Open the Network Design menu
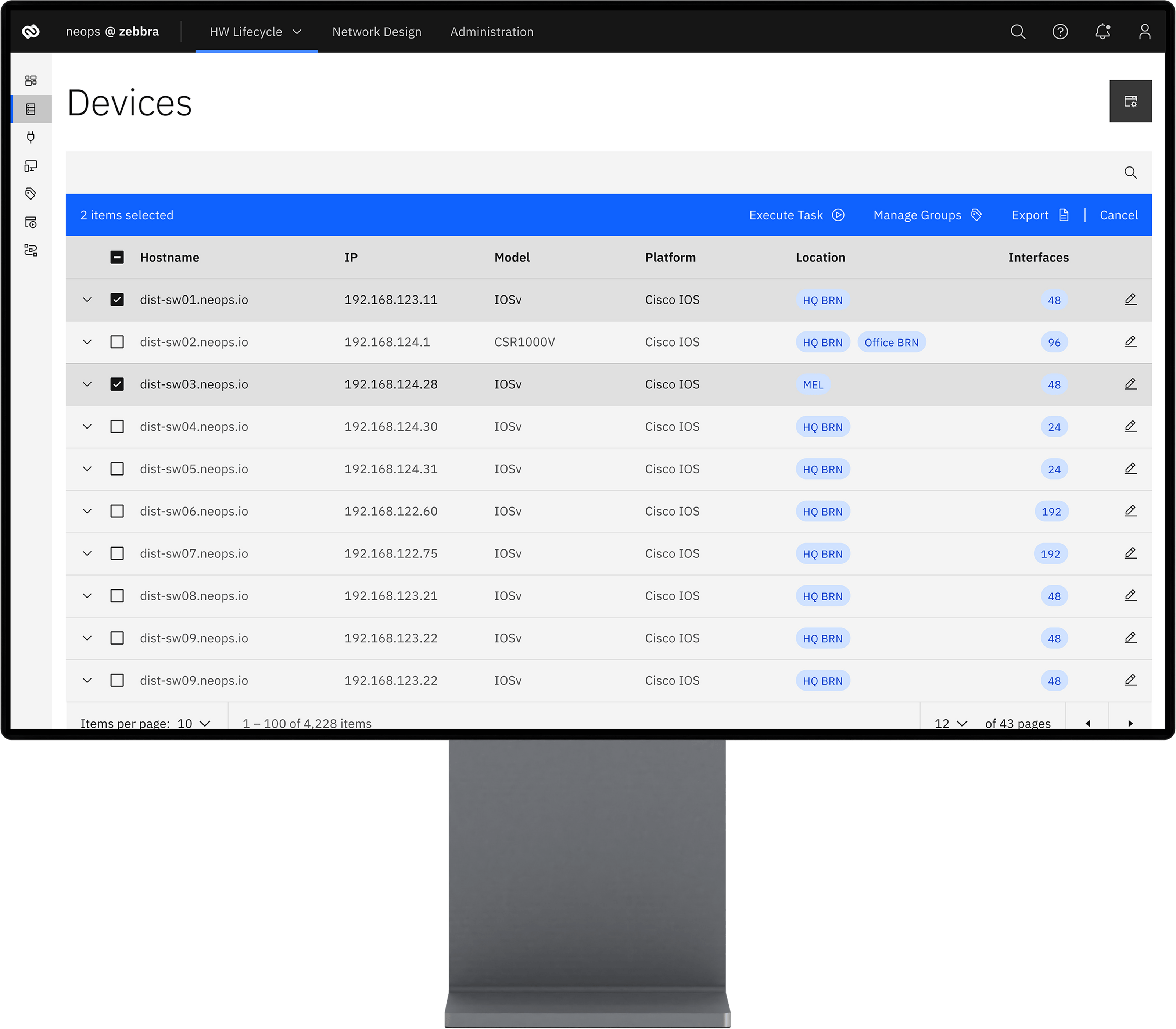The height and width of the screenshot is (1029, 1176). pos(377,32)
